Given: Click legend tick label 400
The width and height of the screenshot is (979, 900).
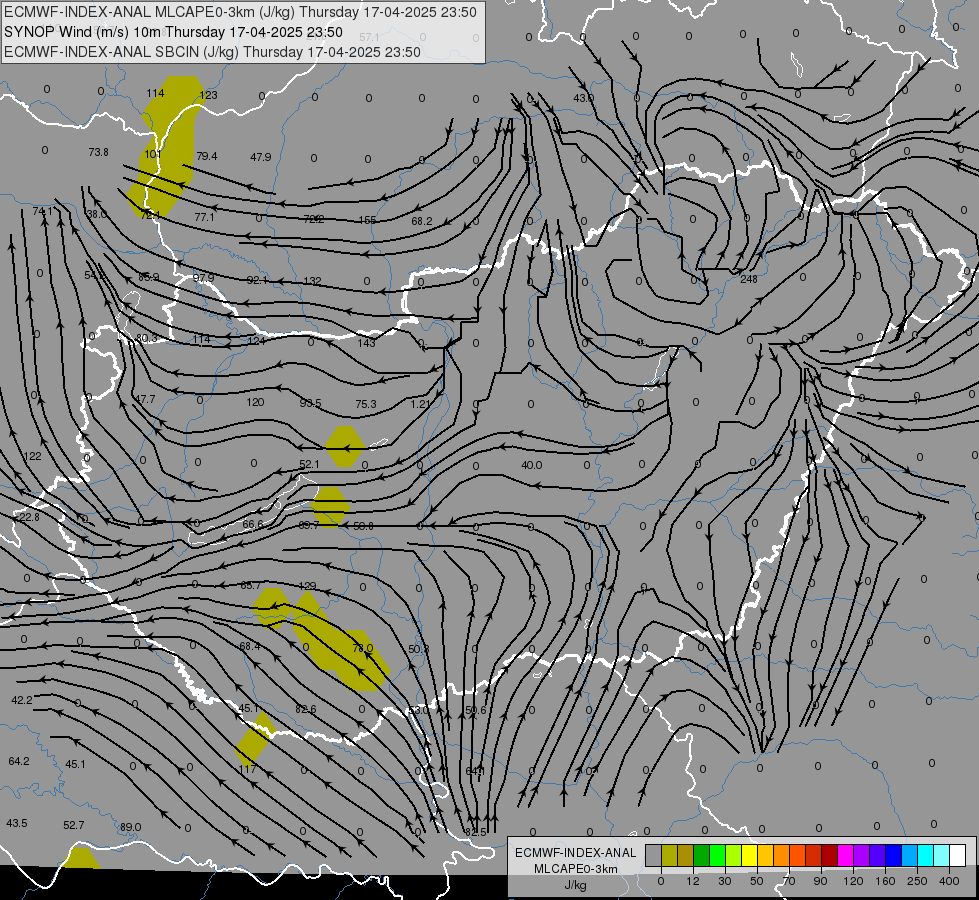Looking at the screenshot, I should [949, 881].
